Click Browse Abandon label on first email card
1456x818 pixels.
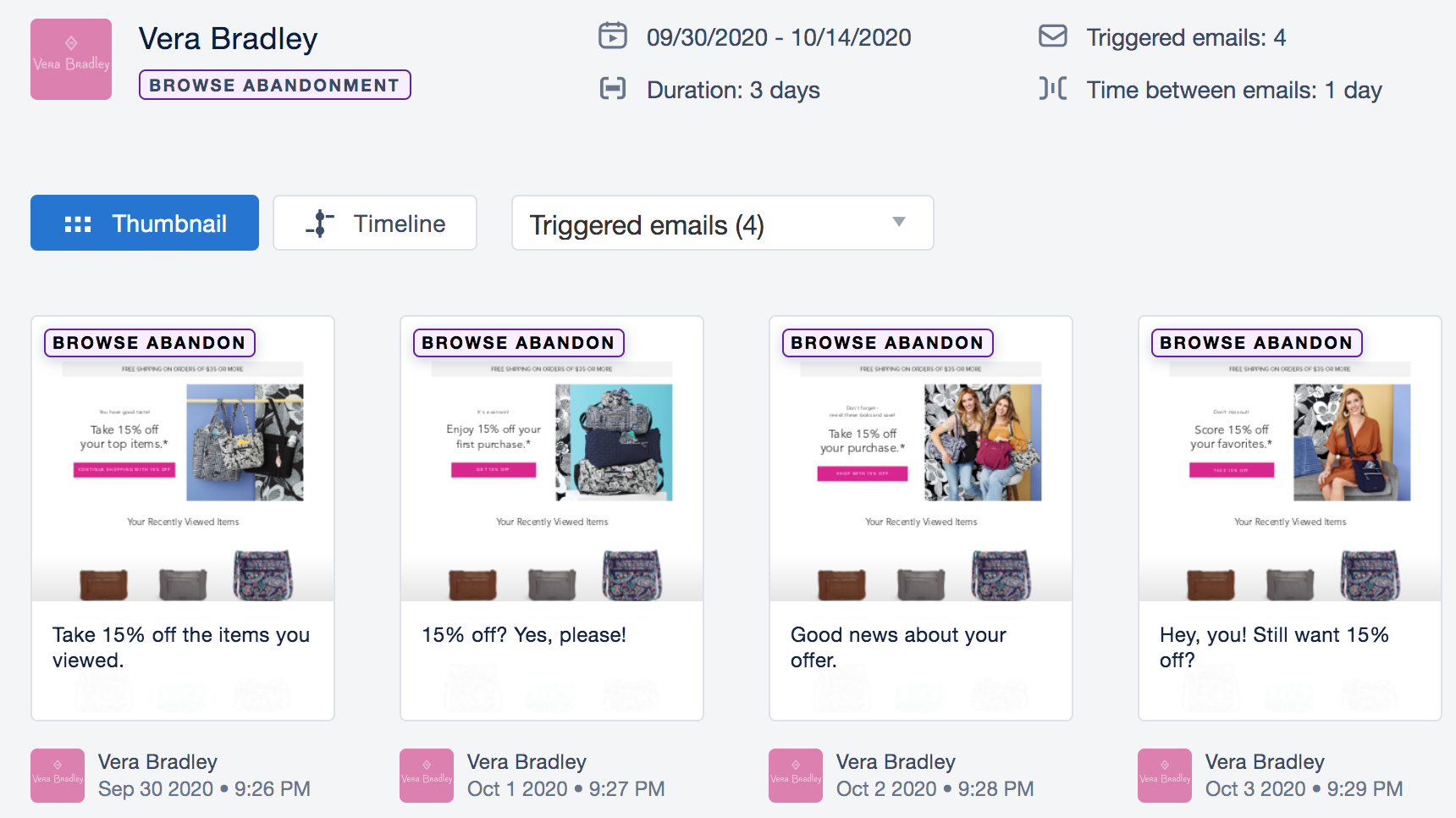click(x=150, y=343)
